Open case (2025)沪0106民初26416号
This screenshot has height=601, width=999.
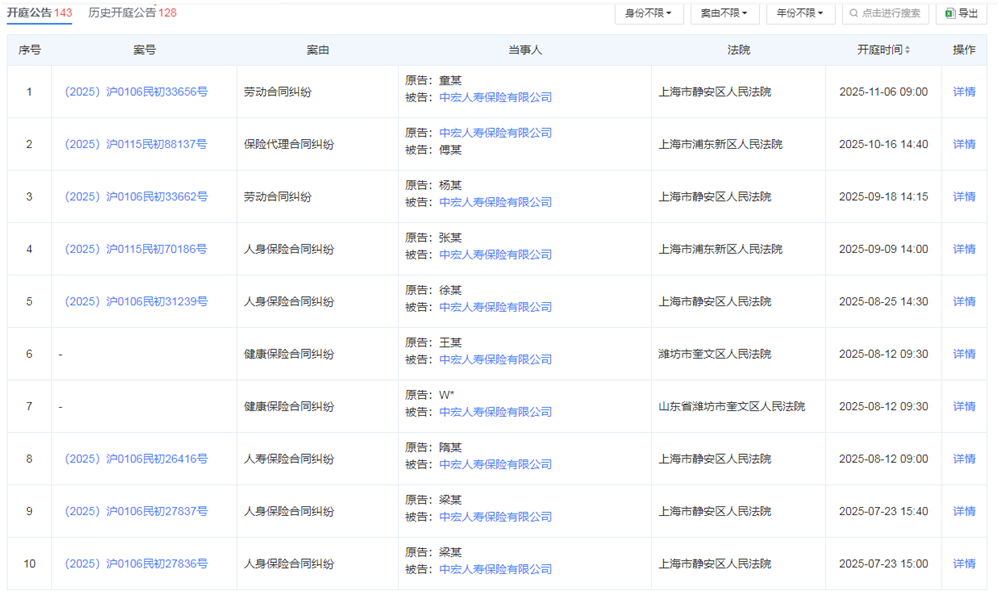click(x=136, y=459)
